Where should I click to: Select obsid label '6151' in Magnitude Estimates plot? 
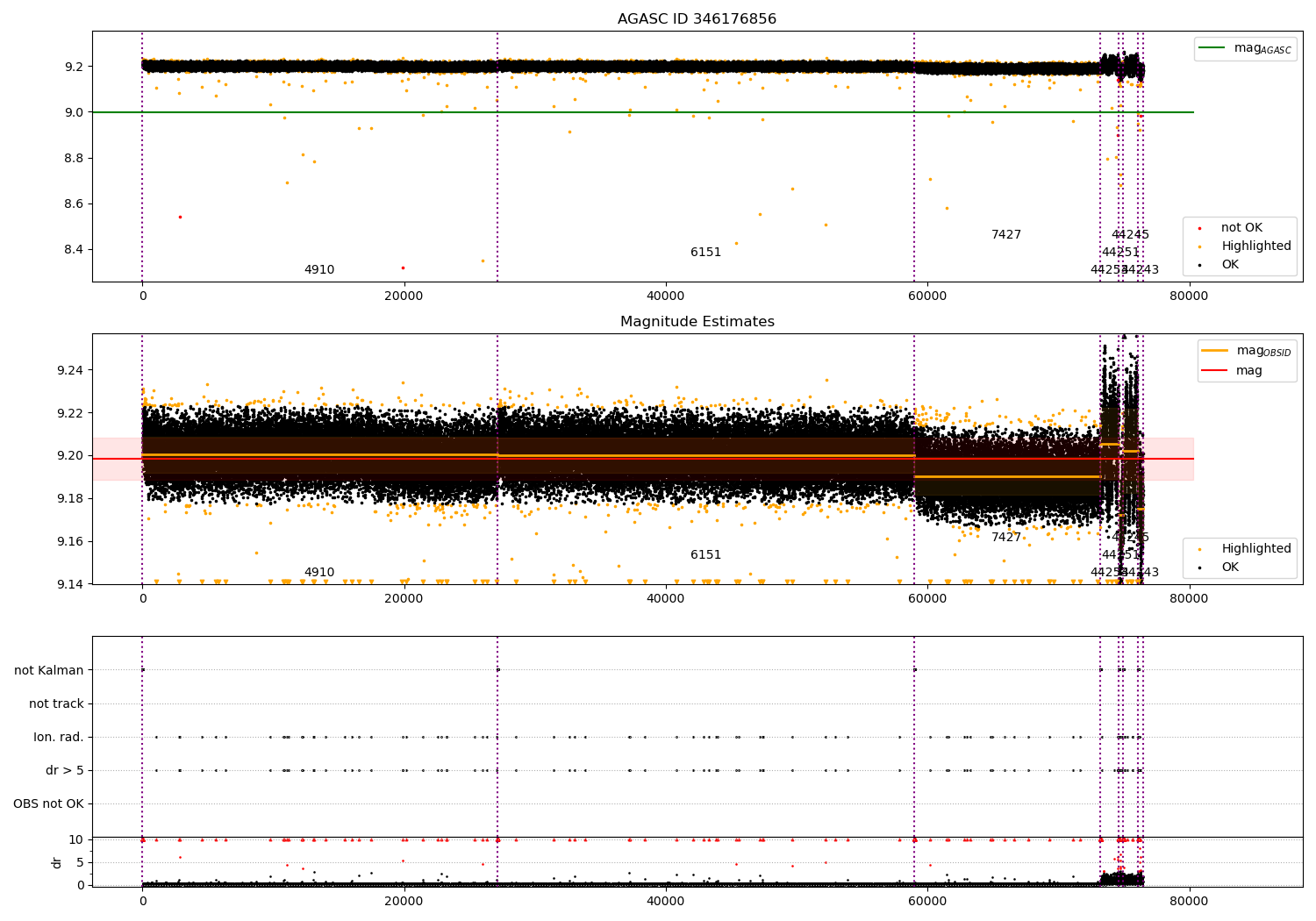(705, 555)
